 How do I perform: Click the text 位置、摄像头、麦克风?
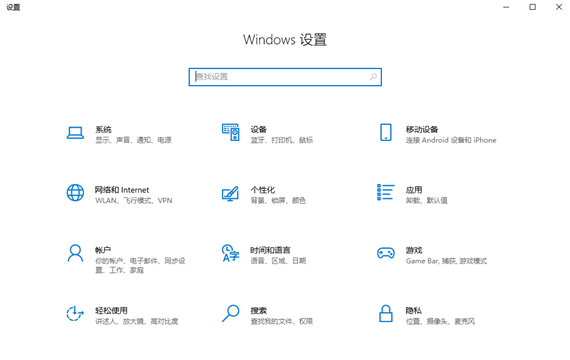tap(441, 321)
